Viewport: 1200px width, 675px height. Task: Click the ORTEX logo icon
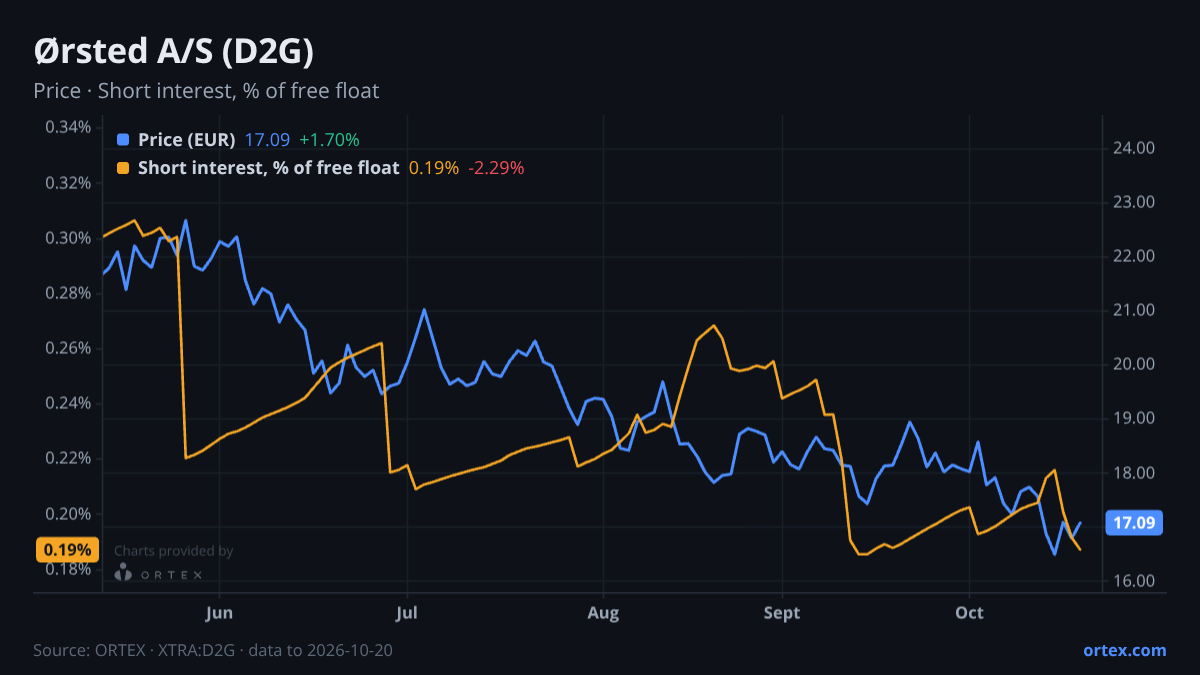click(123, 572)
